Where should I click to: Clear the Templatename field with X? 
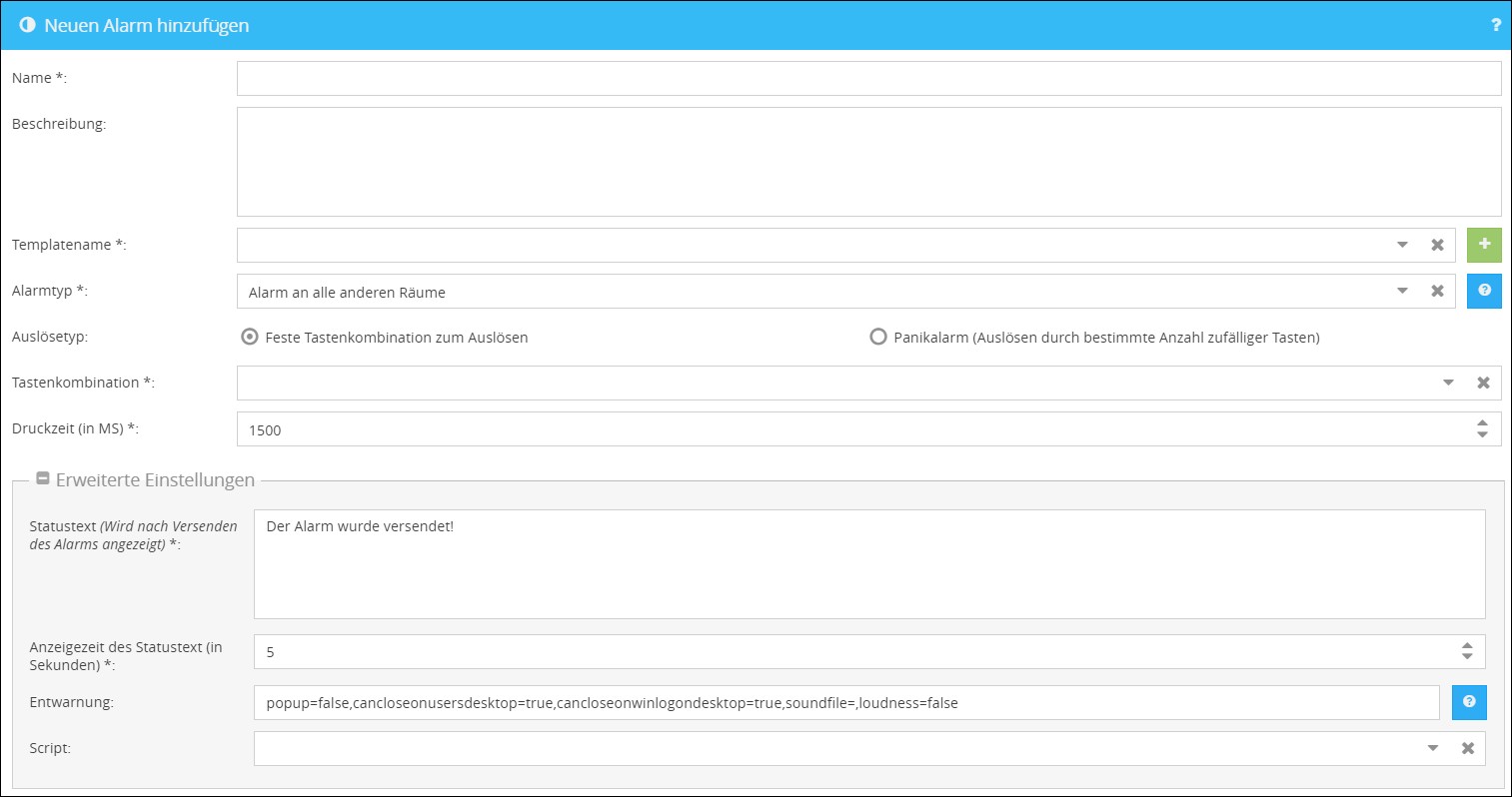coord(1437,245)
